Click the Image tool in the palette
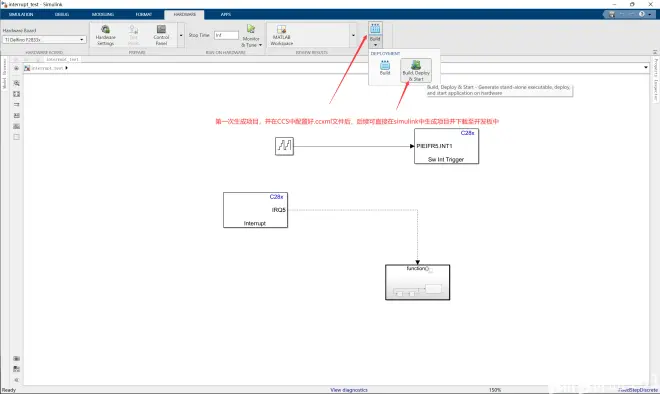Screen dimensions: 660x394 coord(16,126)
